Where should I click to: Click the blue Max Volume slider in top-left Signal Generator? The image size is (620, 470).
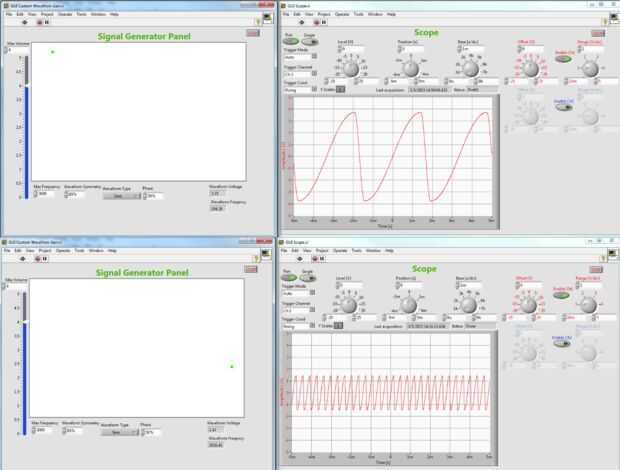click(x=26, y=126)
